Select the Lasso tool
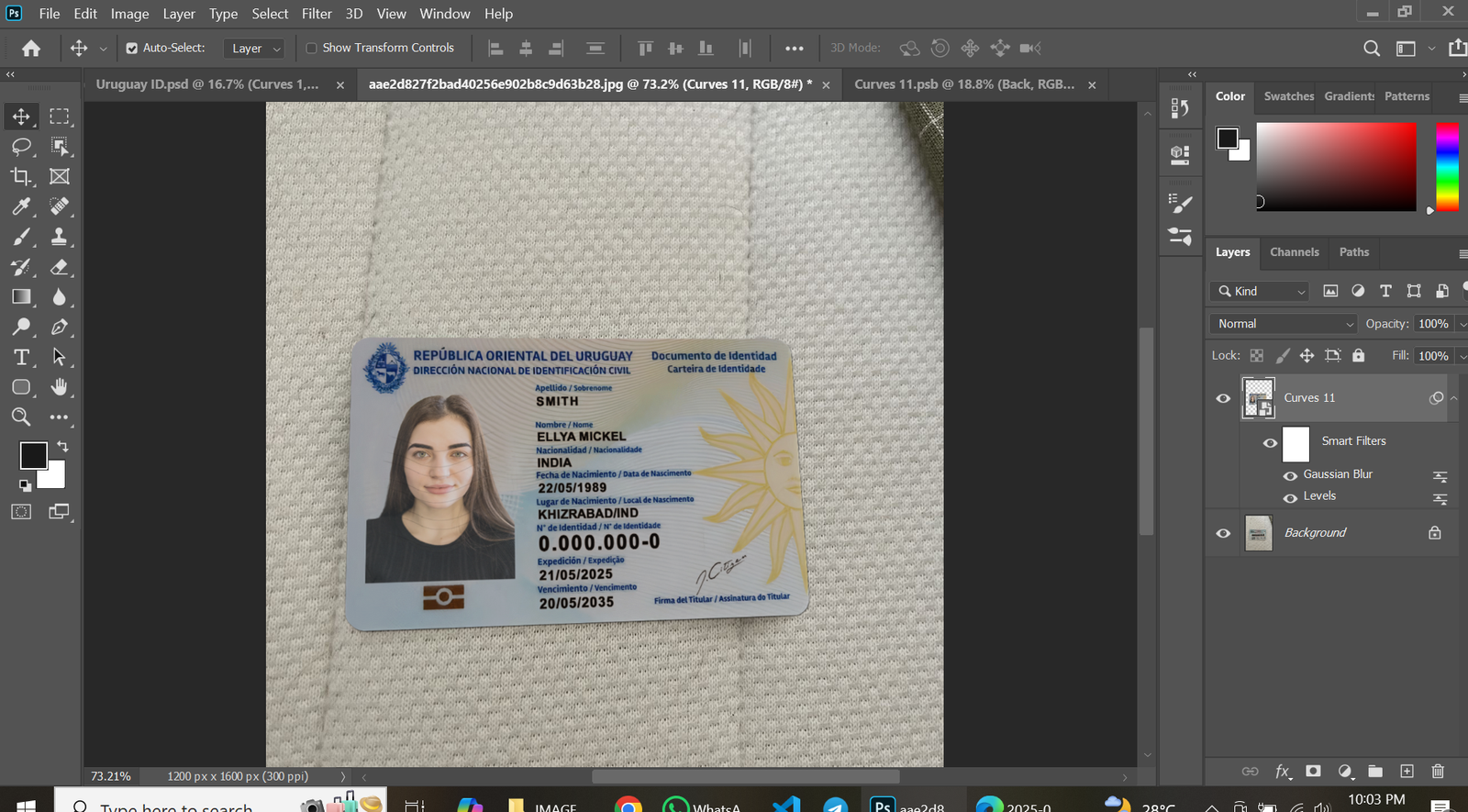The image size is (1468, 812). [21, 147]
